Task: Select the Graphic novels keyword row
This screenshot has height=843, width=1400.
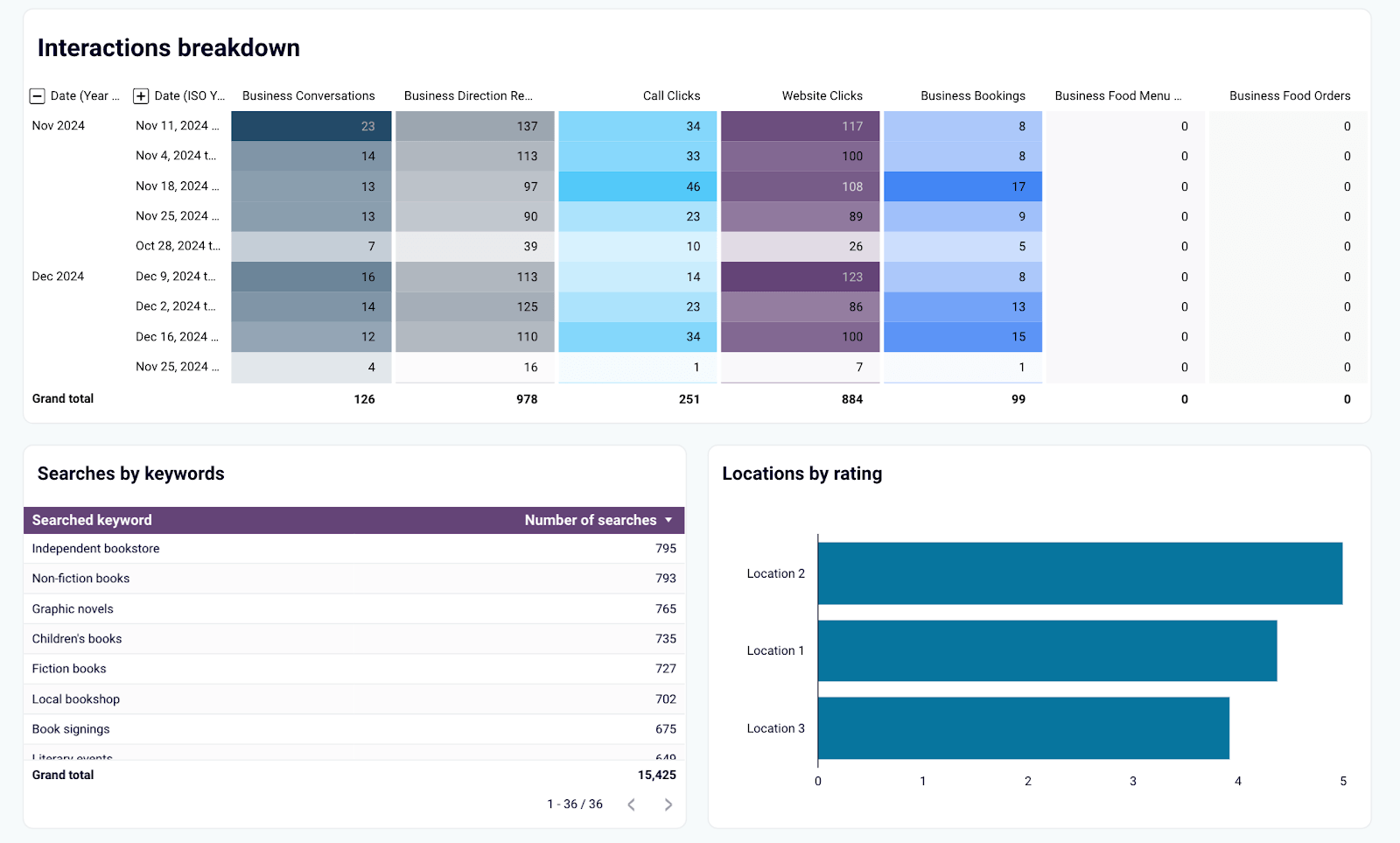Action: click(x=353, y=609)
